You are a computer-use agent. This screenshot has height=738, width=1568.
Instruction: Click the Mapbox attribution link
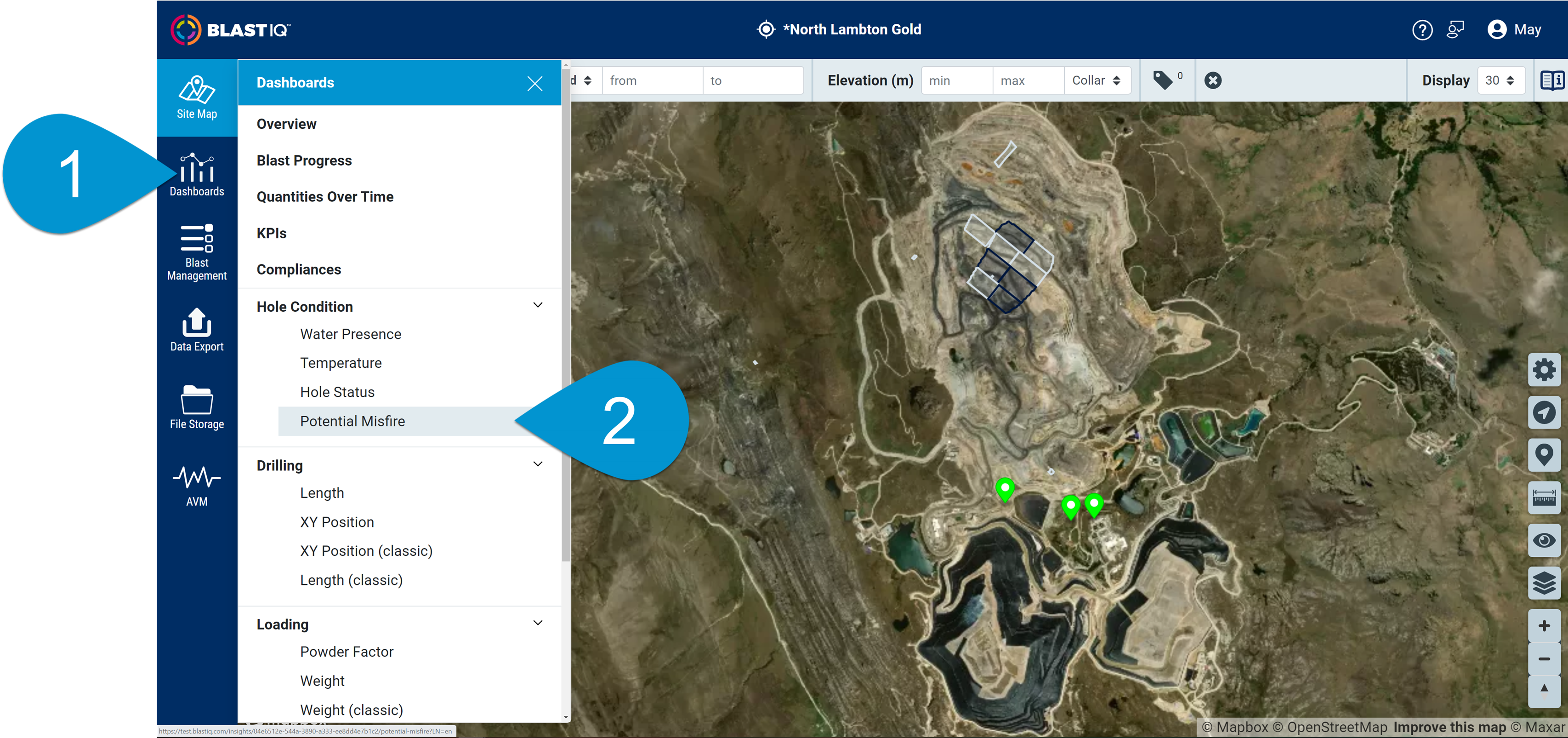click(1234, 727)
